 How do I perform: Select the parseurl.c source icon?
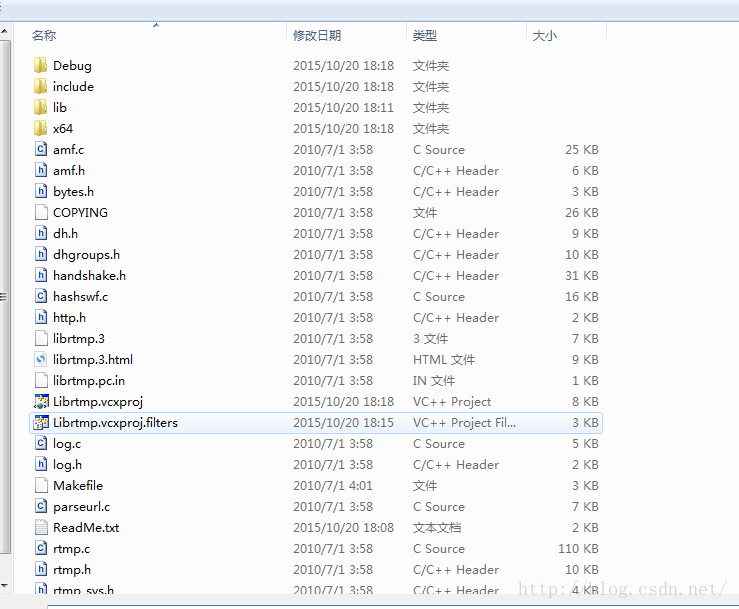coord(41,506)
